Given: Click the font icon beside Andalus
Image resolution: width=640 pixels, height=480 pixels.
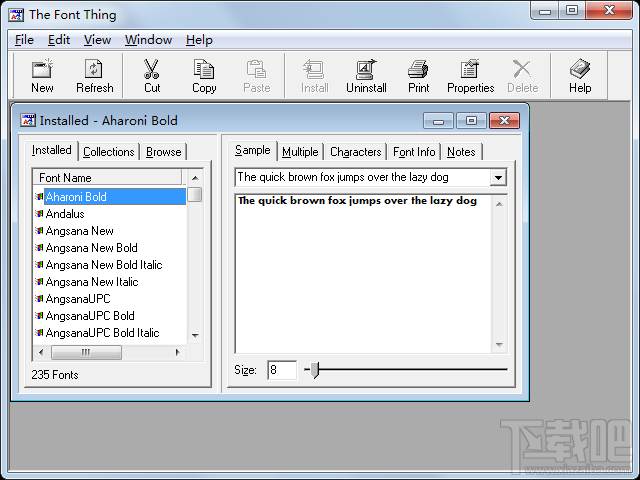Looking at the screenshot, I should (x=39, y=213).
